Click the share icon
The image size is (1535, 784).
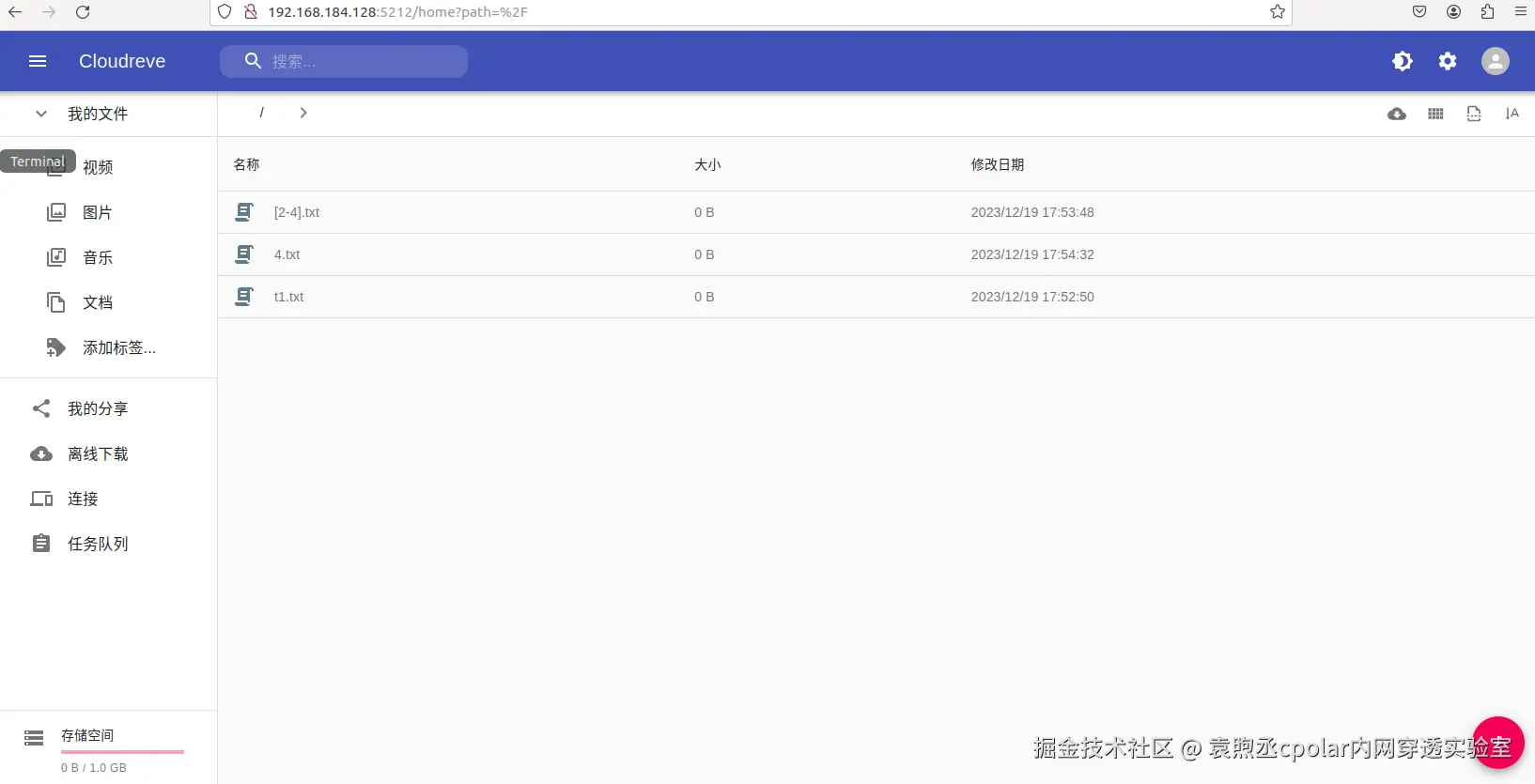pos(41,408)
